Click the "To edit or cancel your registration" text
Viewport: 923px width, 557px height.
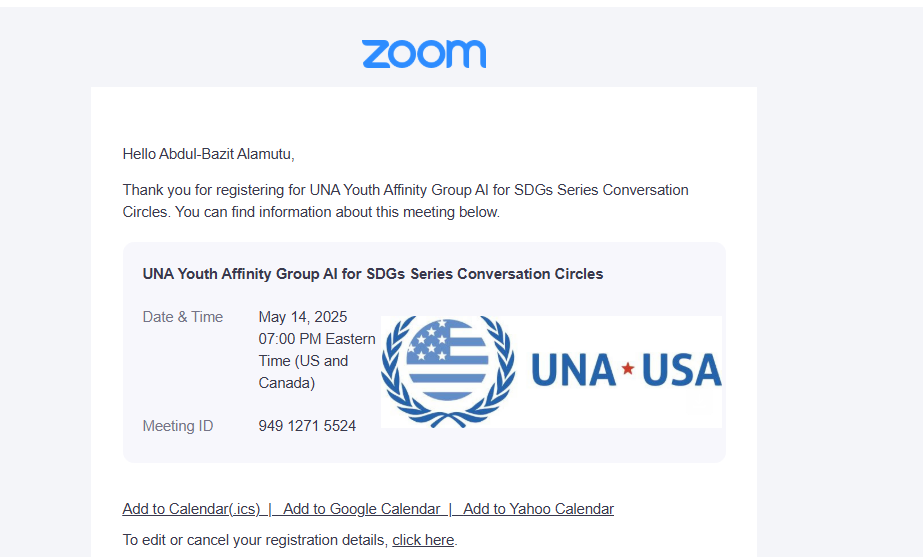click(x=255, y=540)
